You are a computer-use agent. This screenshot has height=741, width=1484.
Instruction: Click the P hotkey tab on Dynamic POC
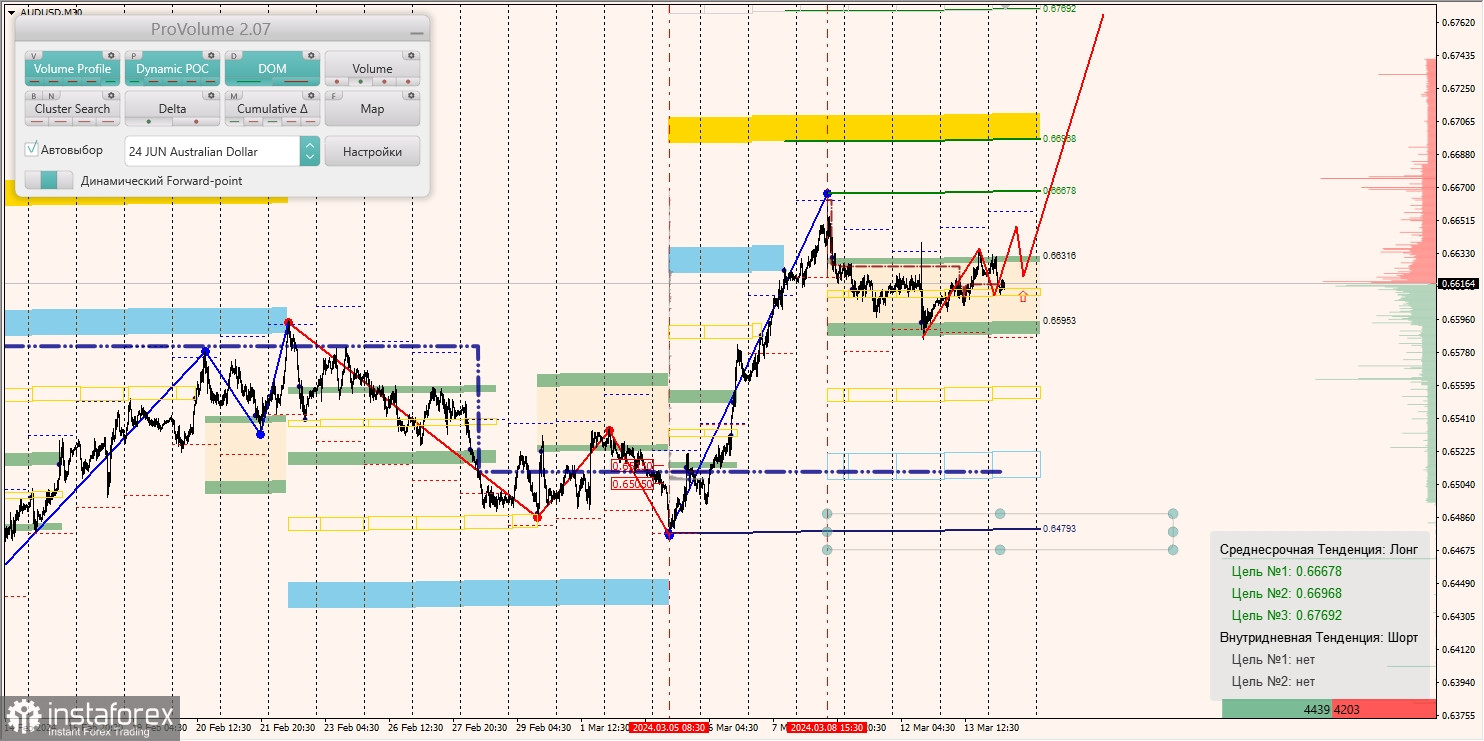point(135,56)
